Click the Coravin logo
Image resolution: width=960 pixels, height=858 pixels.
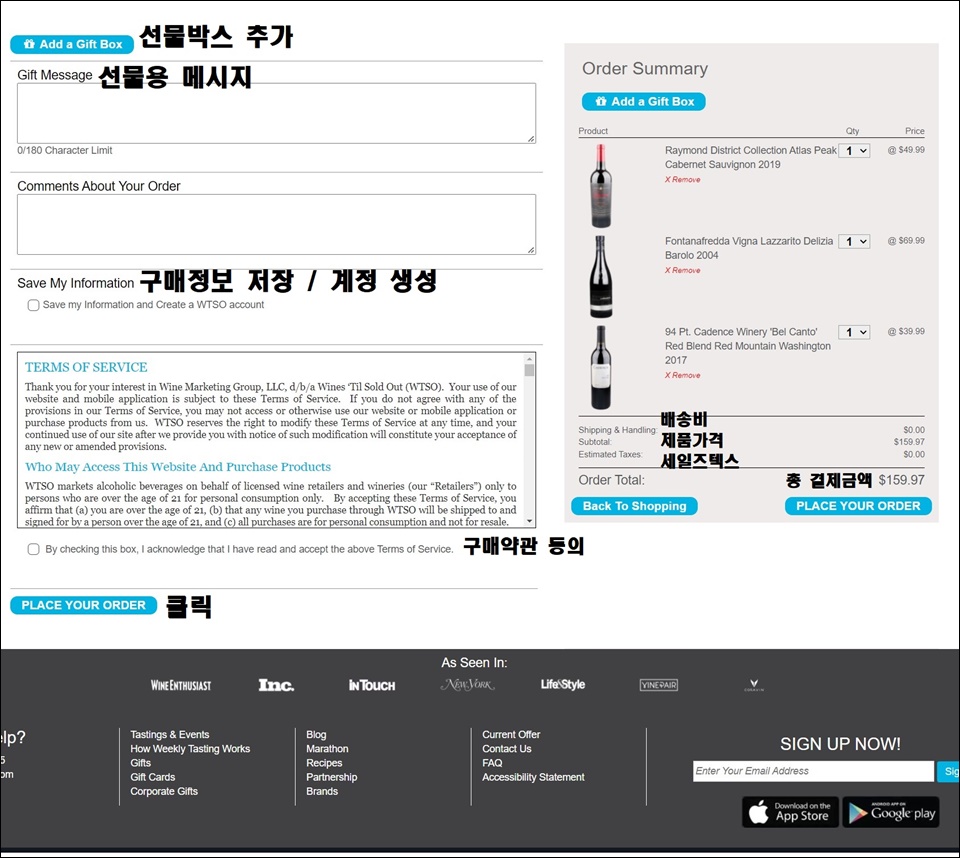pyautogui.click(x=754, y=685)
